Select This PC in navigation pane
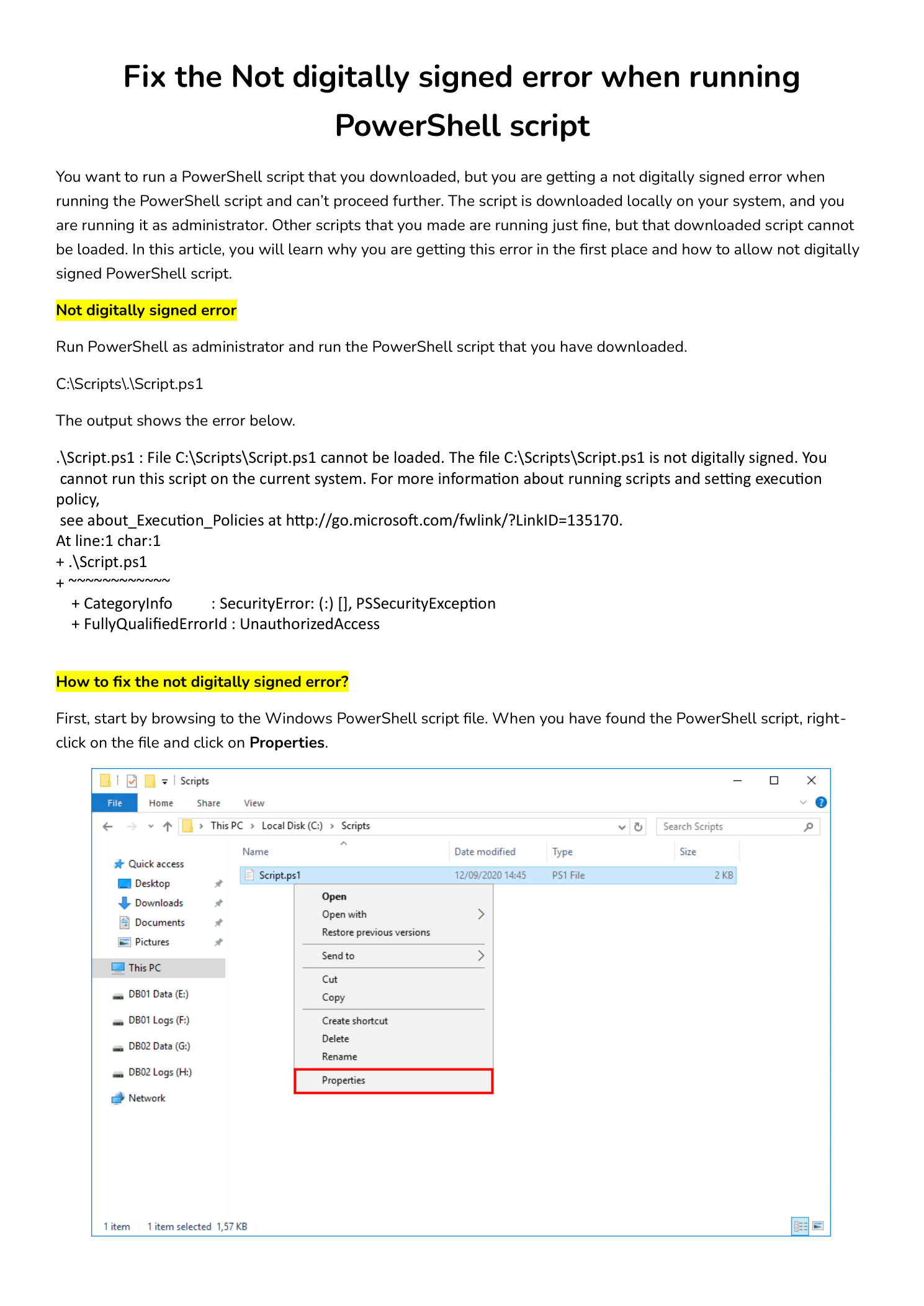Screen dimensions: 924x1306 pos(159,968)
